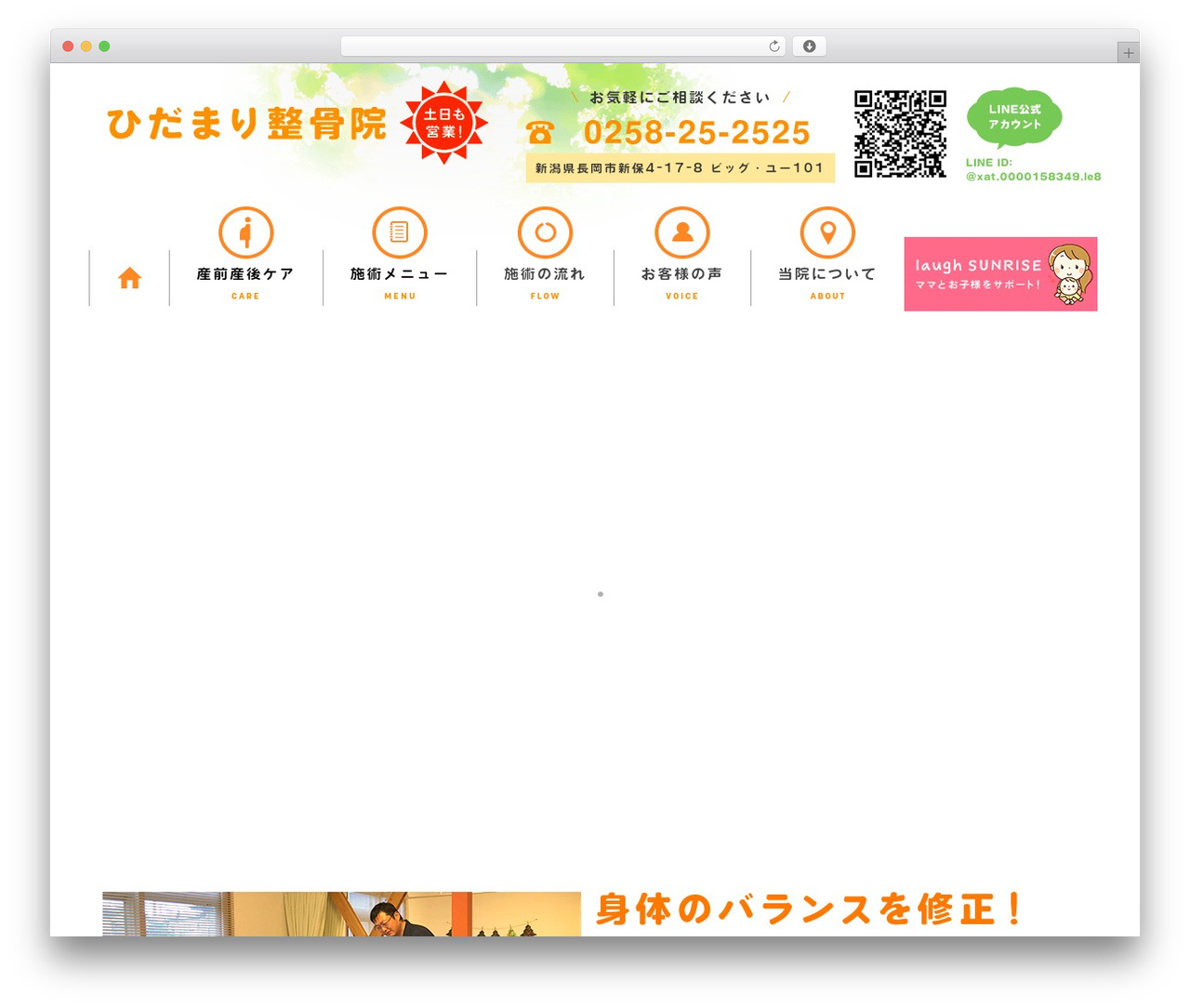Open 施術の流れ navigation item
Screen dimensions: 1190x1008
[545, 274]
